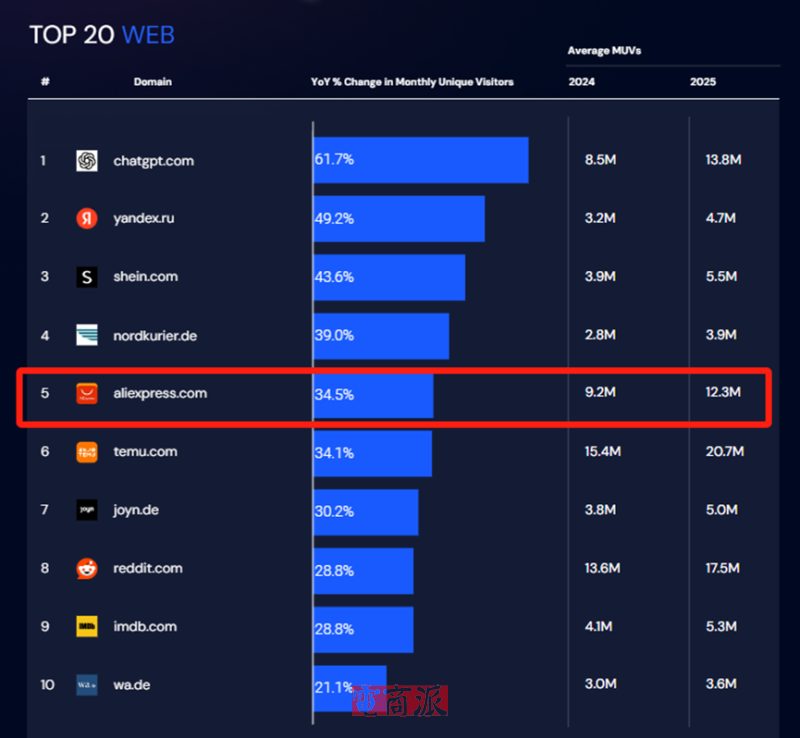Click the Temu orange logo icon
Viewport: 800px width, 738px height.
[x=87, y=452]
